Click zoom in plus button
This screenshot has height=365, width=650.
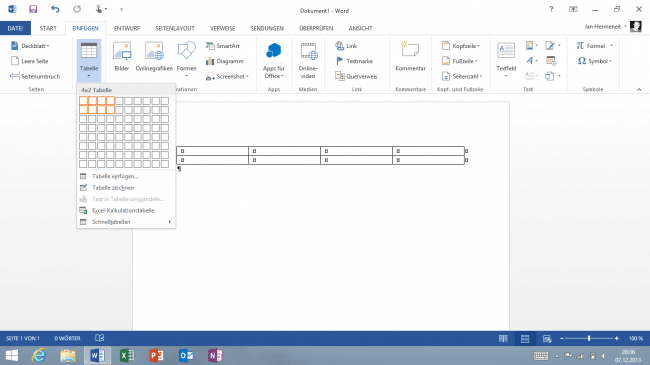click(616, 338)
